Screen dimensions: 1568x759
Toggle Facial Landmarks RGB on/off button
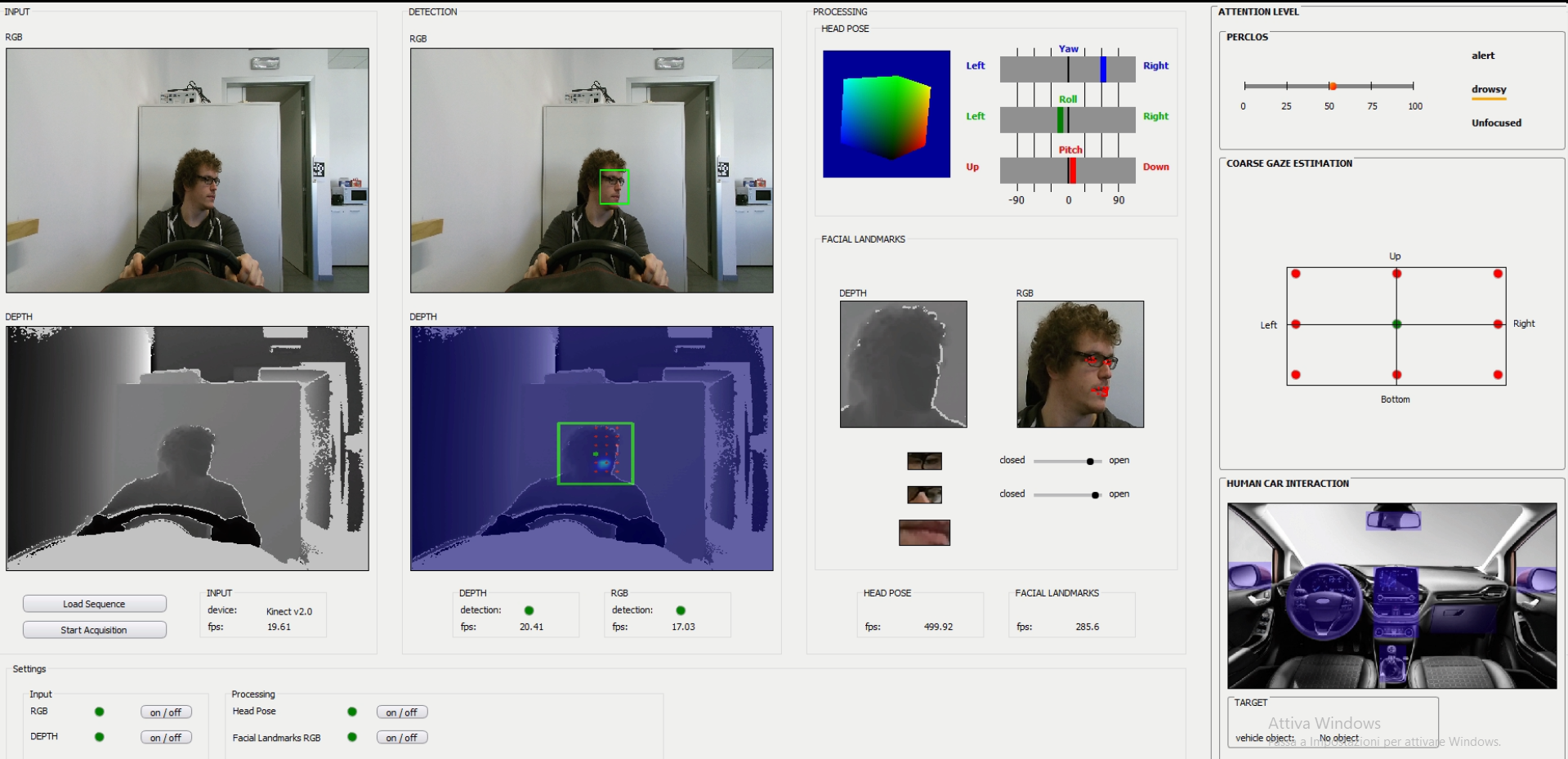pos(401,738)
